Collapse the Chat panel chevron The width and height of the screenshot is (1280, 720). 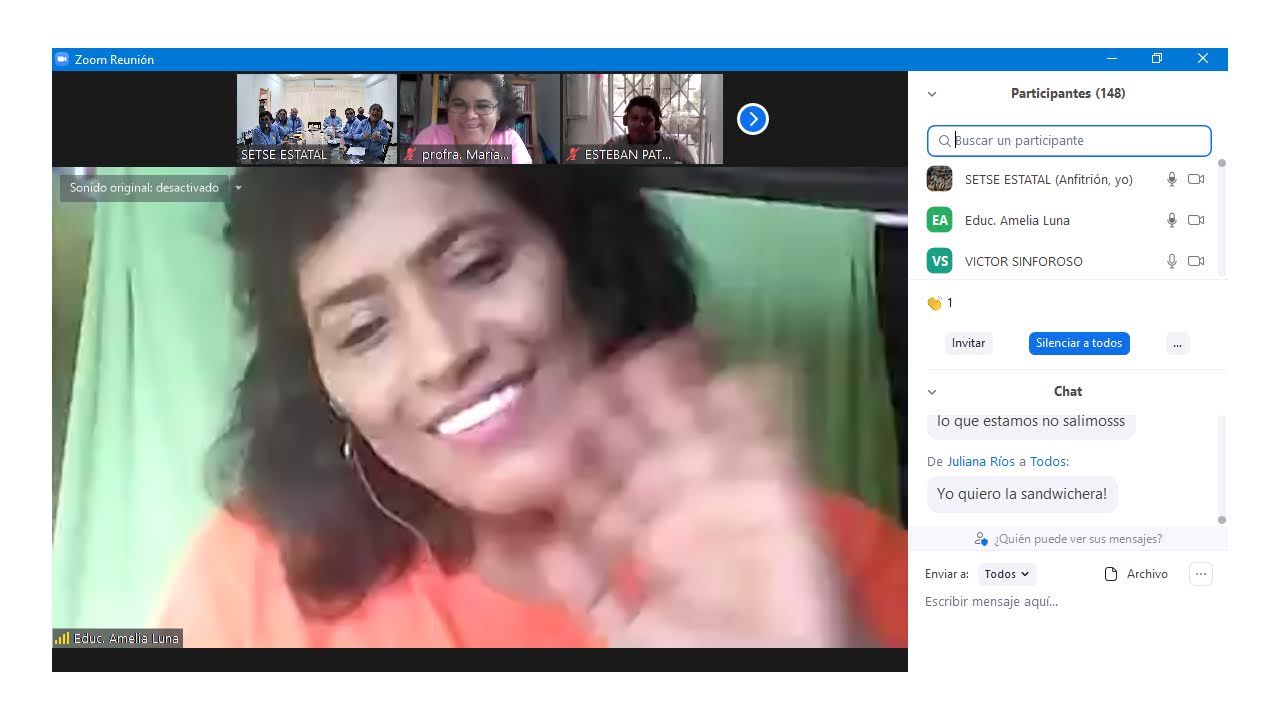tap(932, 392)
